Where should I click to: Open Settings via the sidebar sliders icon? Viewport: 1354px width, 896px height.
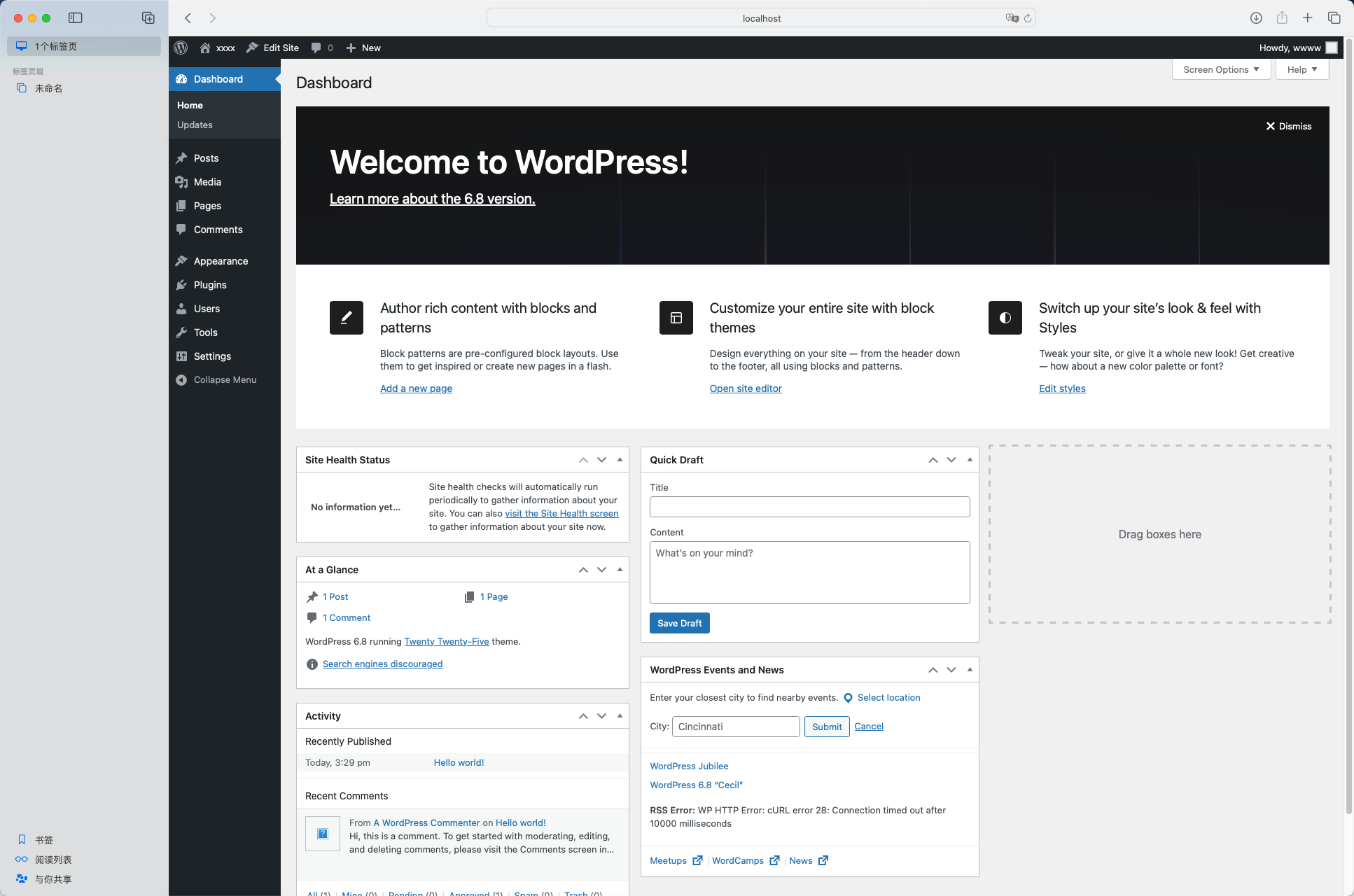(x=183, y=356)
